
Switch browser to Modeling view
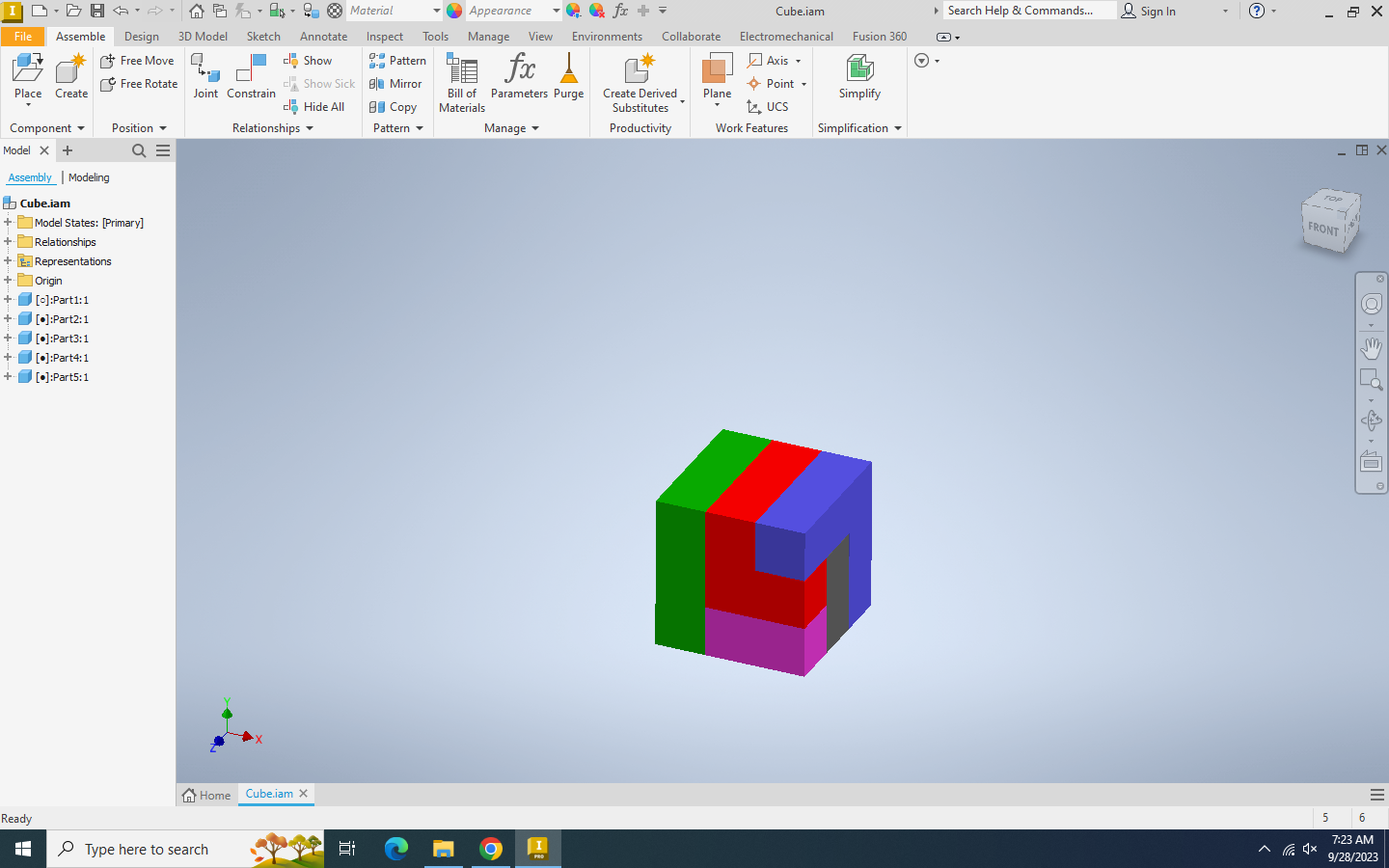click(89, 177)
